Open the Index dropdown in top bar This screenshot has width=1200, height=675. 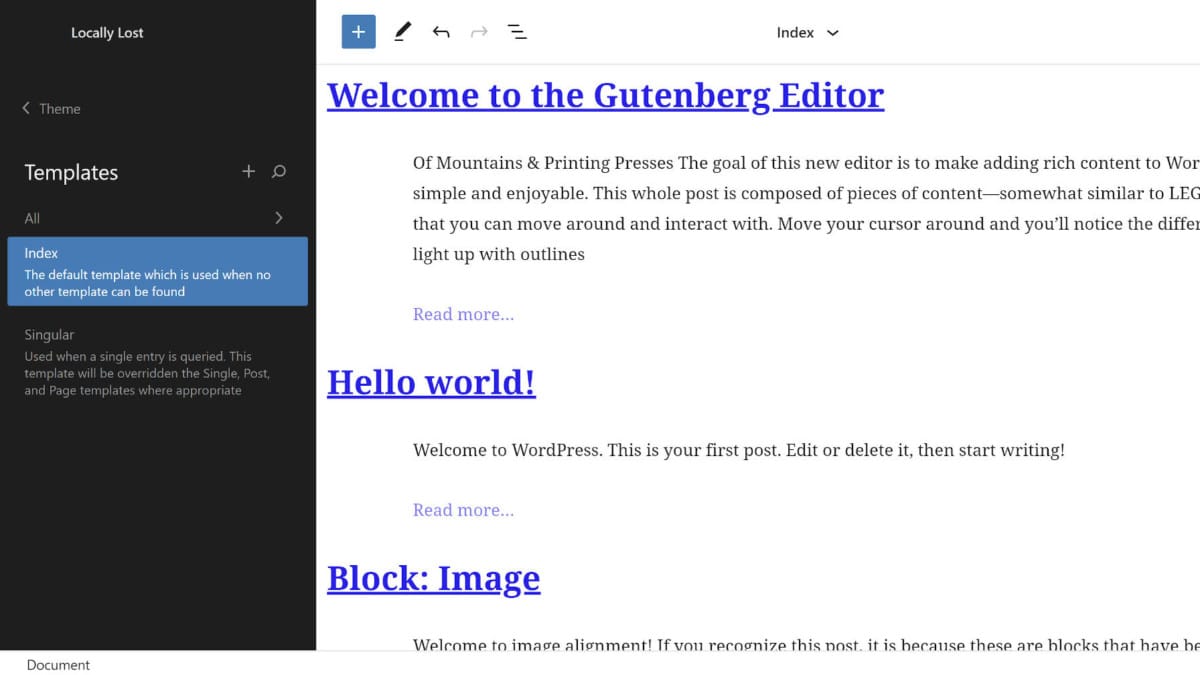807,32
